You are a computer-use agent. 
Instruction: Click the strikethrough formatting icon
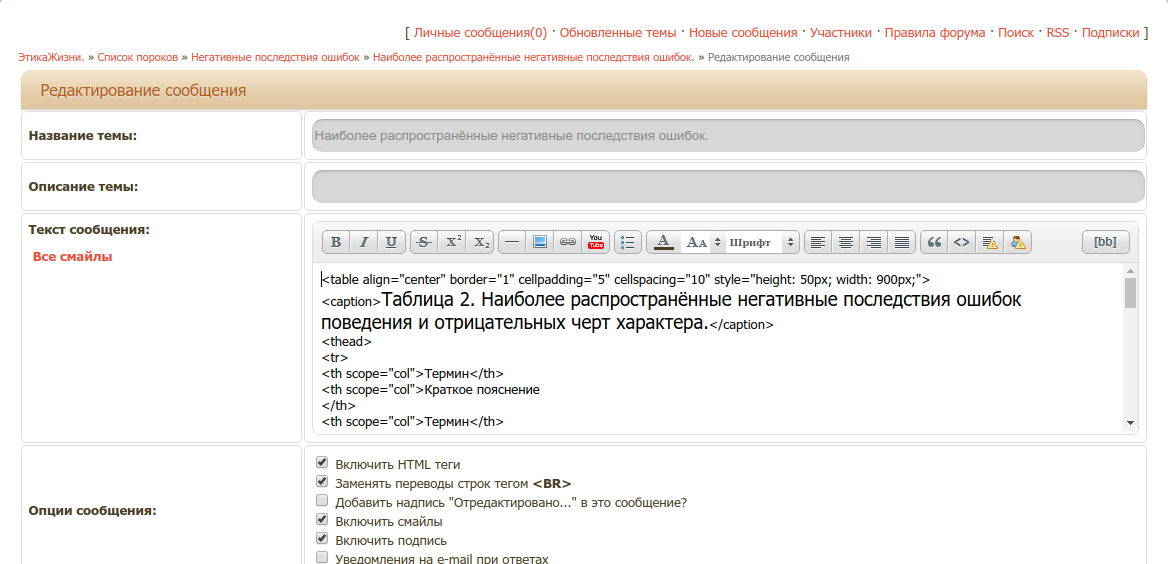coord(424,242)
